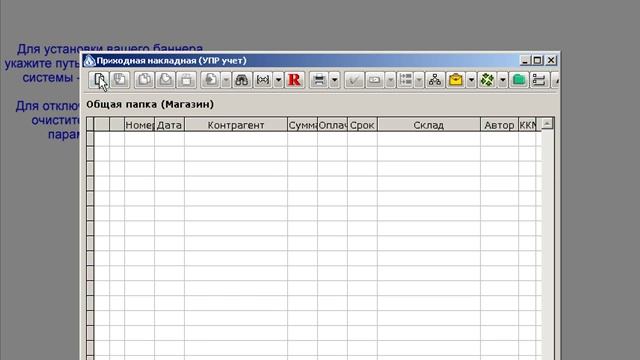The image size is (640, 360).
Task: Click the Оплач column header
Action: click(333, 125)
